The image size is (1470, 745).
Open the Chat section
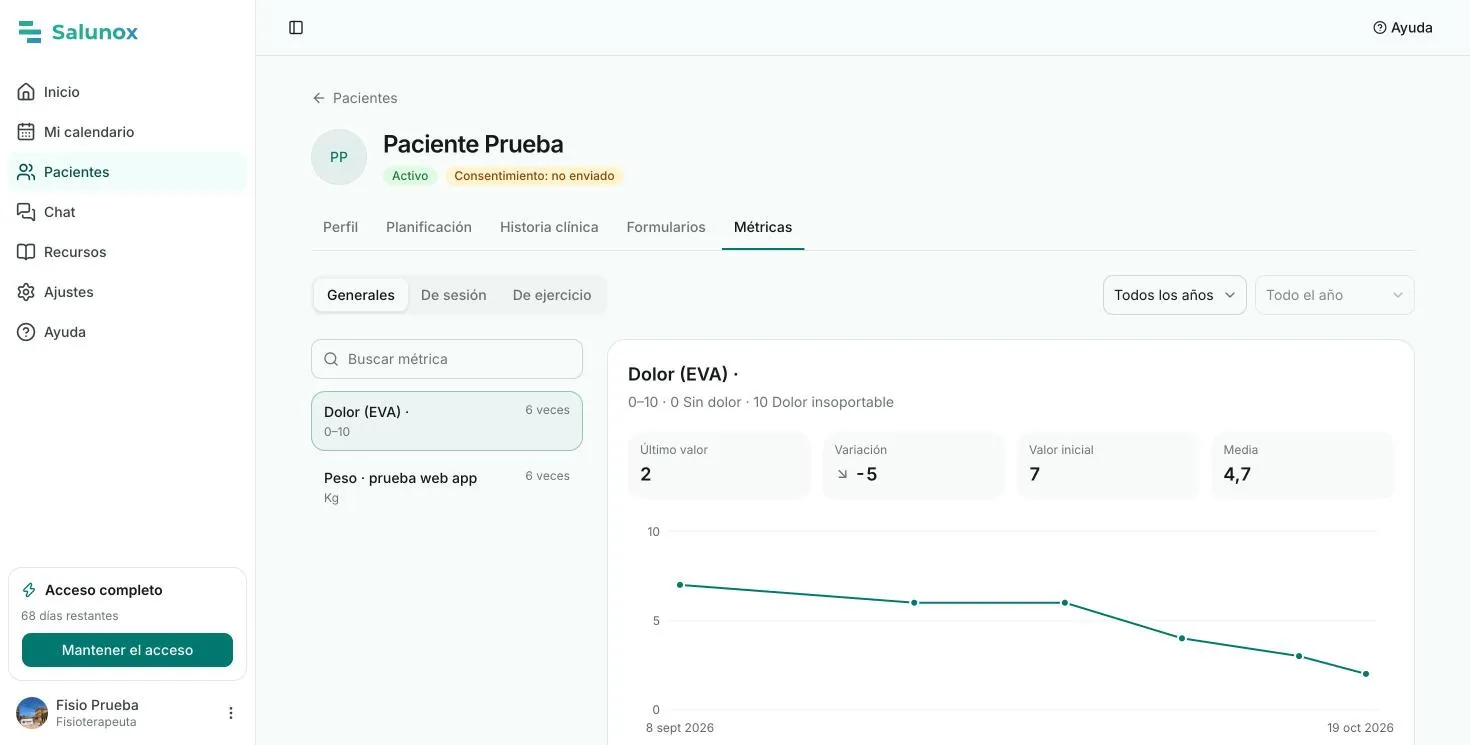pos(127,212)
